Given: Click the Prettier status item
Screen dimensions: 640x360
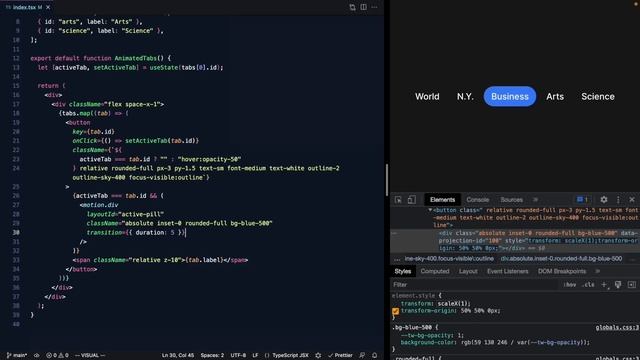Looking at the screenshot, I should click(x=340, y=356).
